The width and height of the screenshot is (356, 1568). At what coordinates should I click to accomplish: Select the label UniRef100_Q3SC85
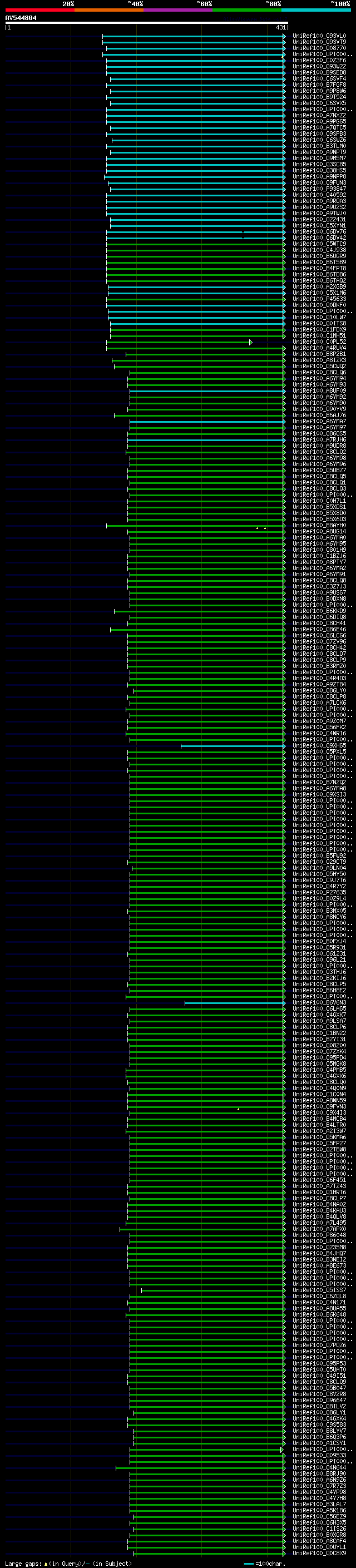(x=319, y=164)
